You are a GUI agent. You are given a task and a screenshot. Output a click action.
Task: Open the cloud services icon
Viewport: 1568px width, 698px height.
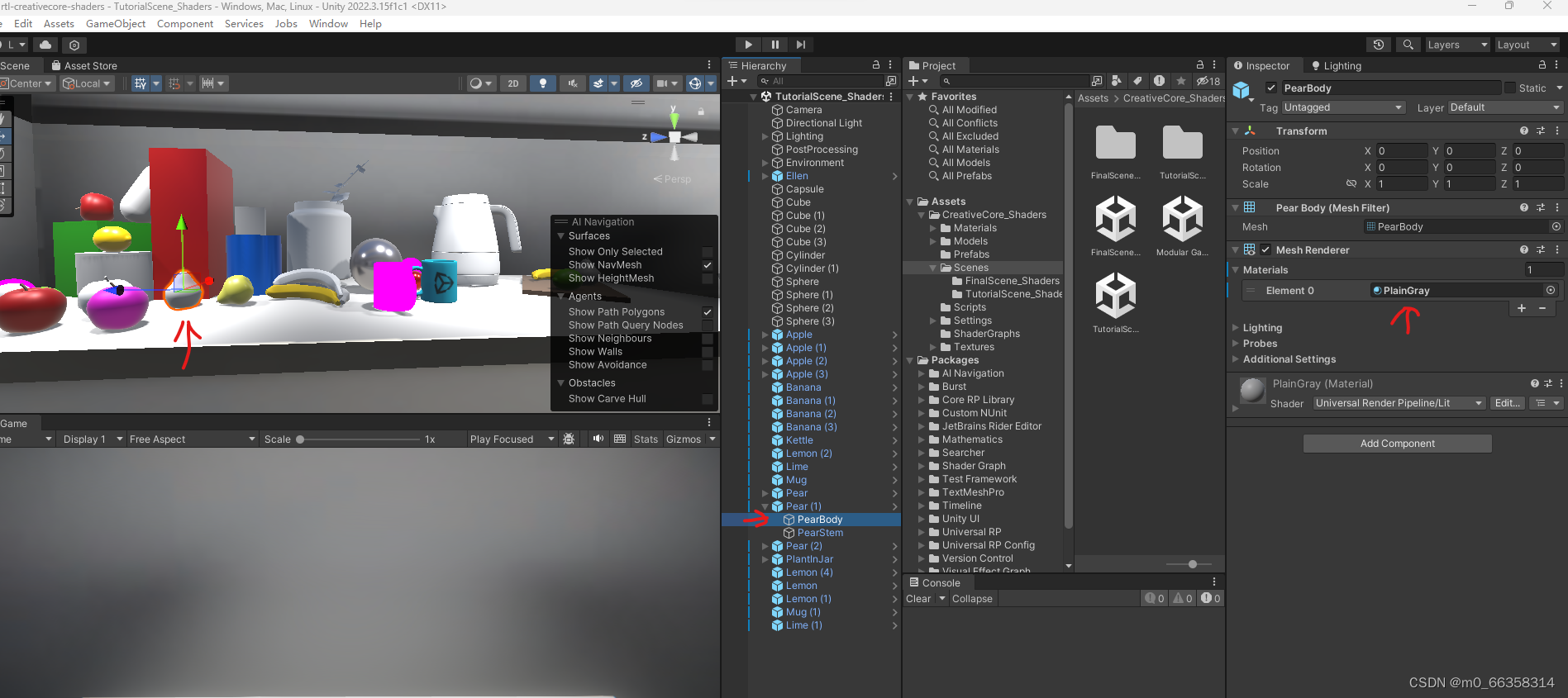tap(45, 45)
